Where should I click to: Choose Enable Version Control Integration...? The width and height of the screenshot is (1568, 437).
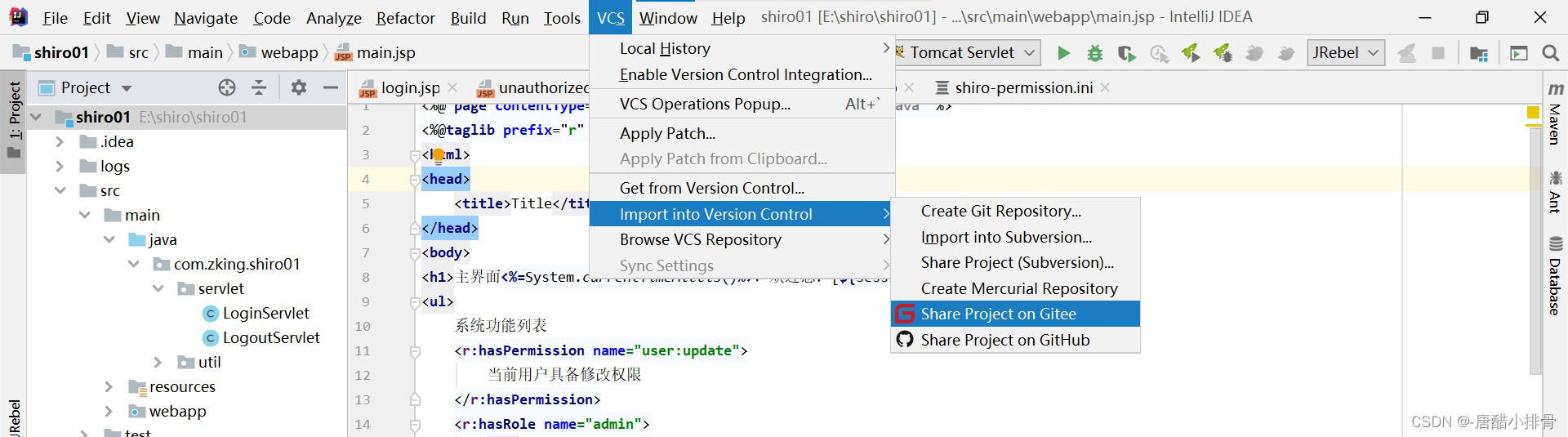click(x=742, y=74)
